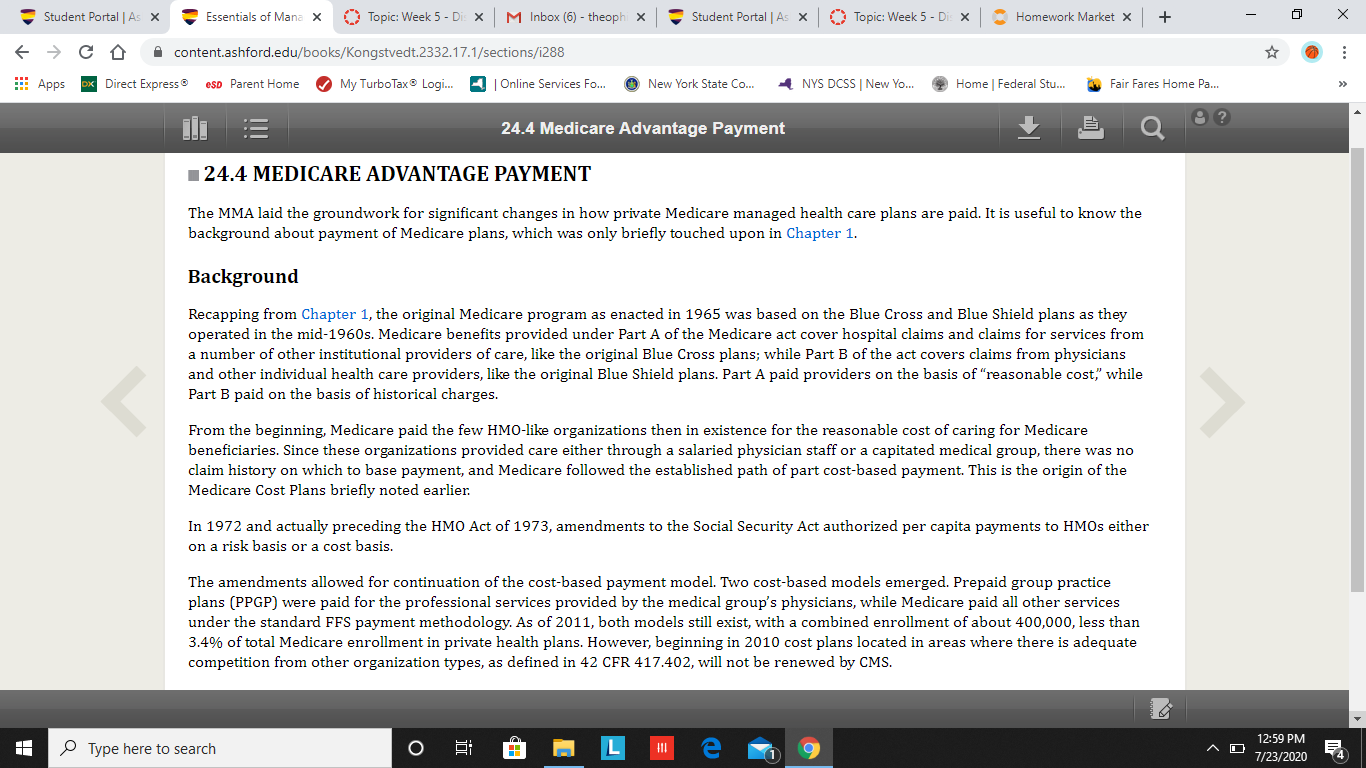Click the browser back arrow
Image resolution: width=1366 pixels, height=768 pixels.
[x=23, y=52]
